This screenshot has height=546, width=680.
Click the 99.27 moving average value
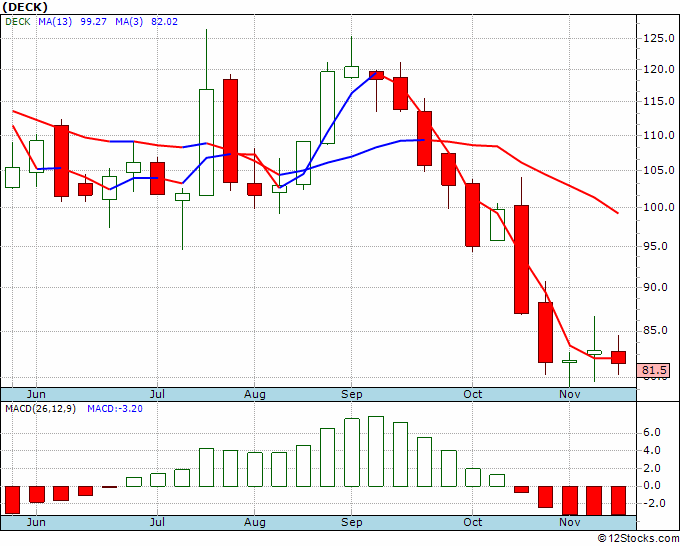pos(93,22)
